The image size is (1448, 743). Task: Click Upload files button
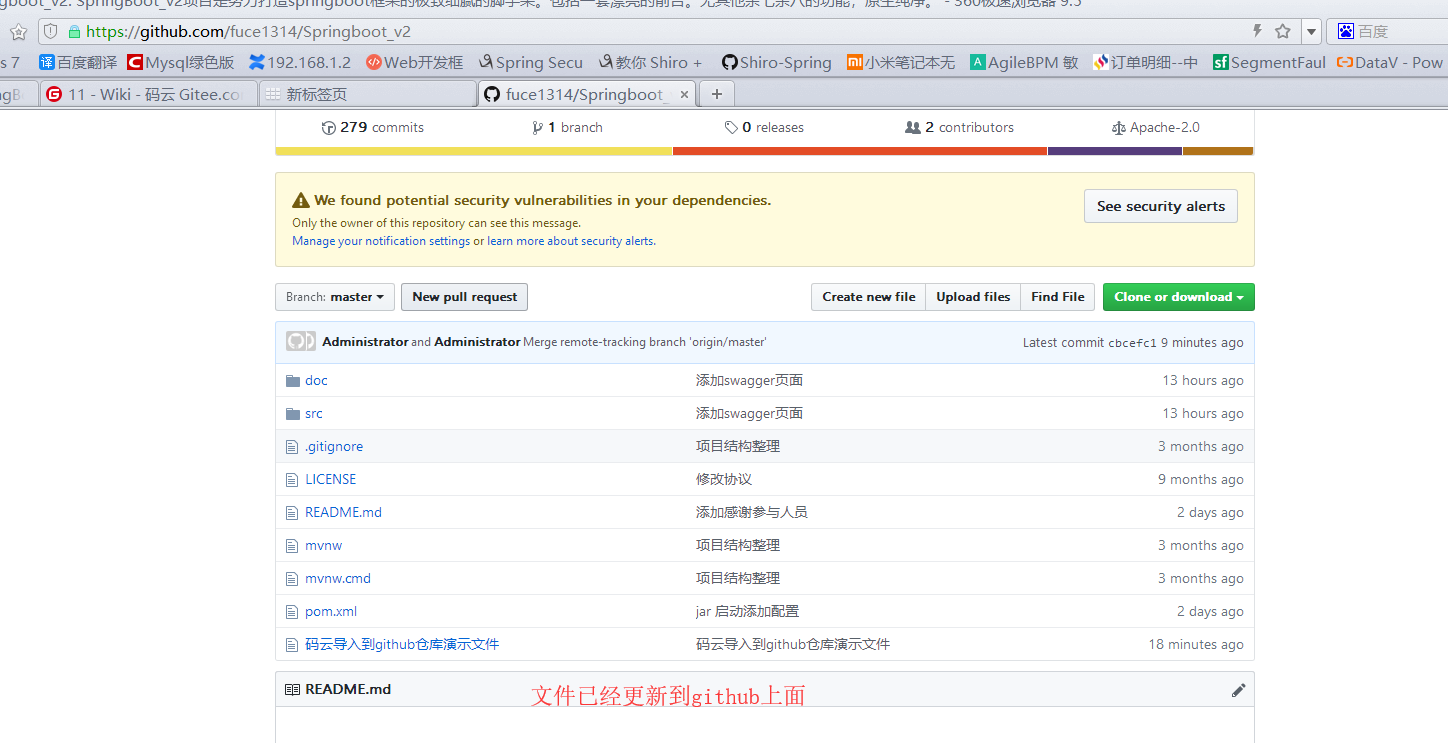pyautogui.click(x=973, y=297)
